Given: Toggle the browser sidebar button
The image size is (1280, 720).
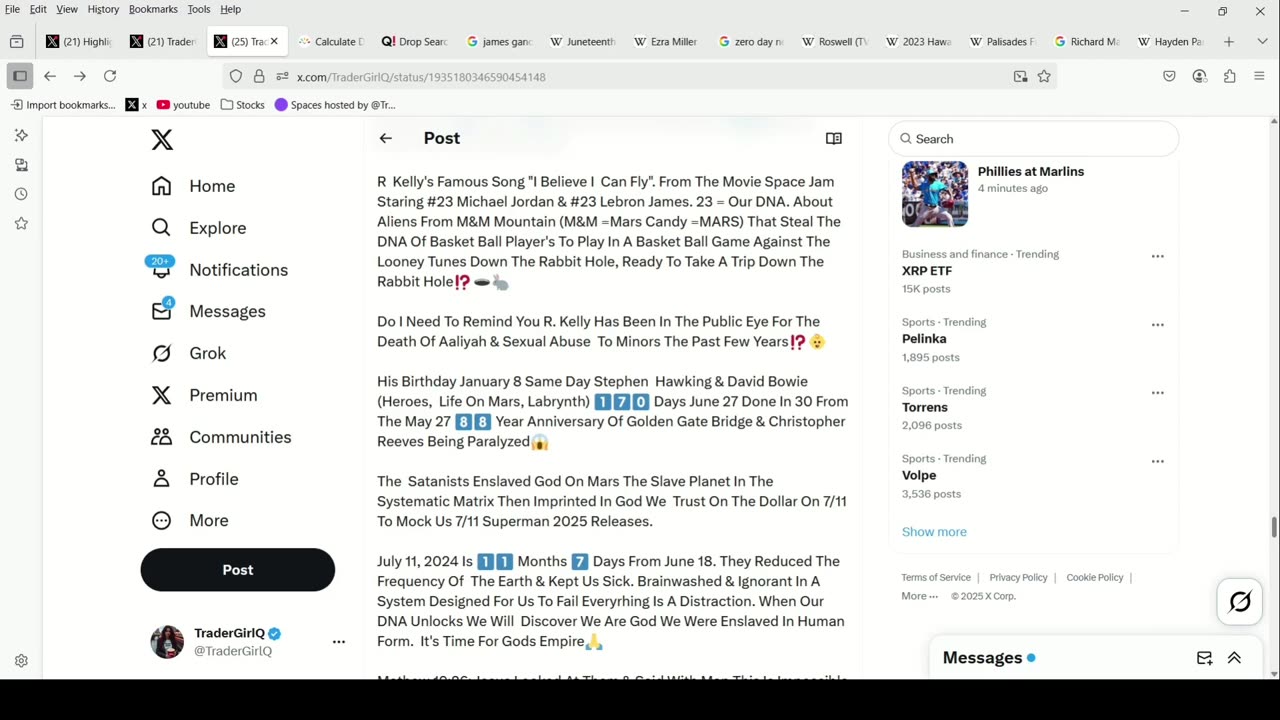Looking at the screenshot, I should 19,76.
